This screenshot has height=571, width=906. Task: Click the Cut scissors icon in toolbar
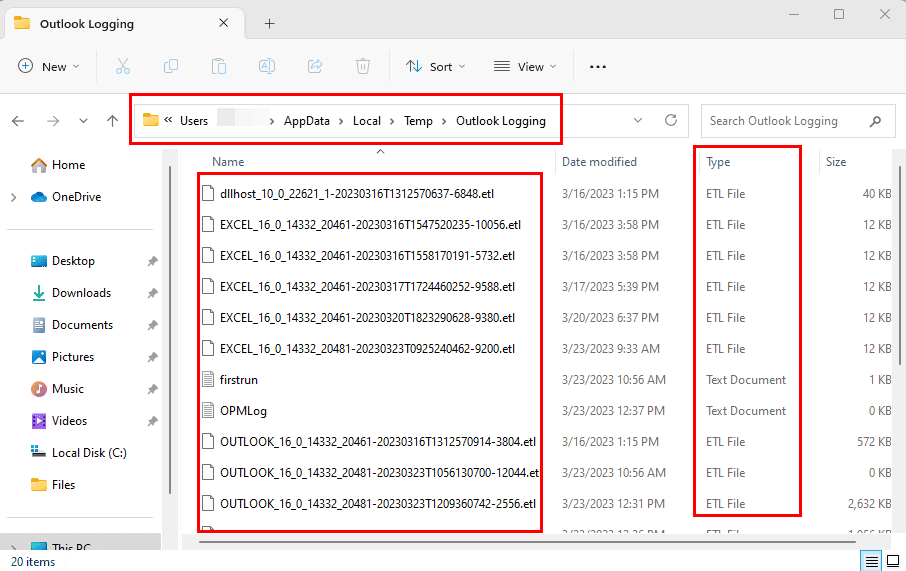coord(123,67)
